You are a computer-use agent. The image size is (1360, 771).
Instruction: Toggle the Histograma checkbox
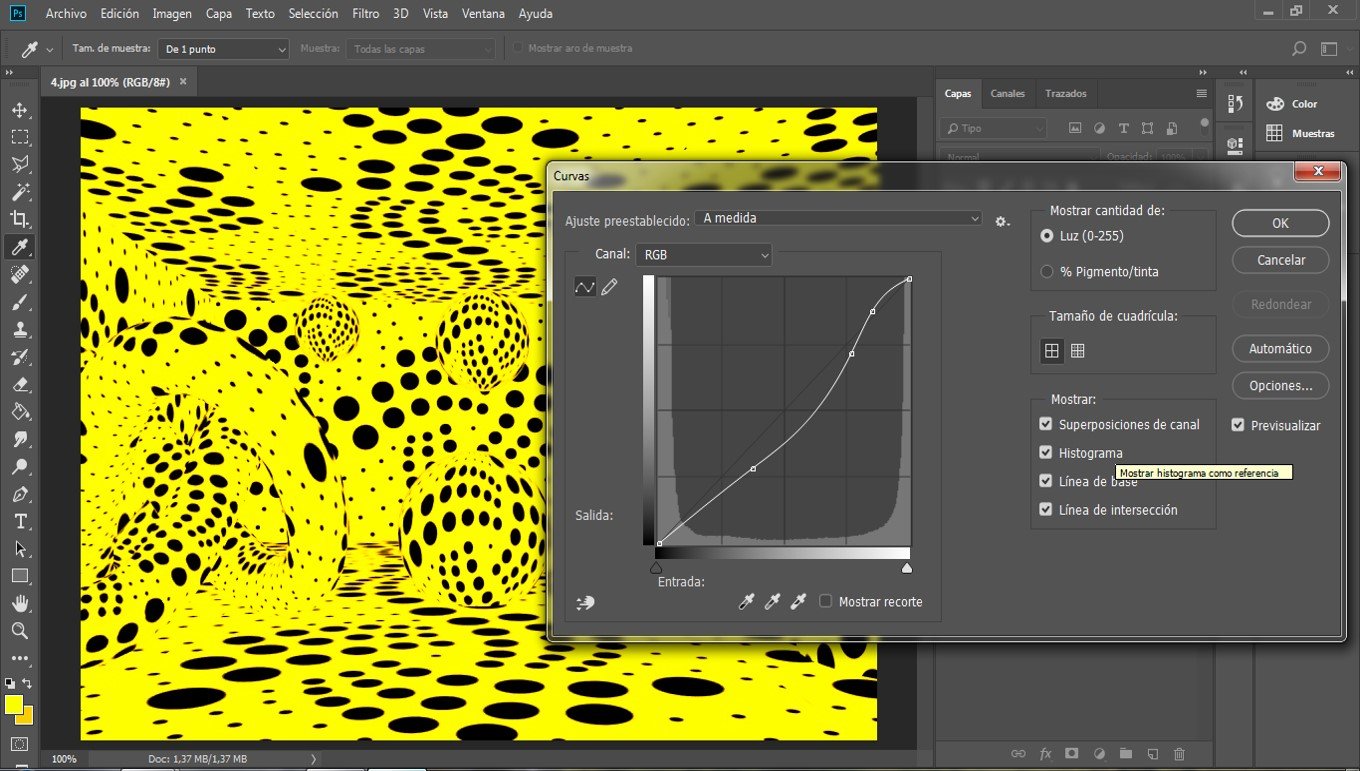(x=1046, y=453)
